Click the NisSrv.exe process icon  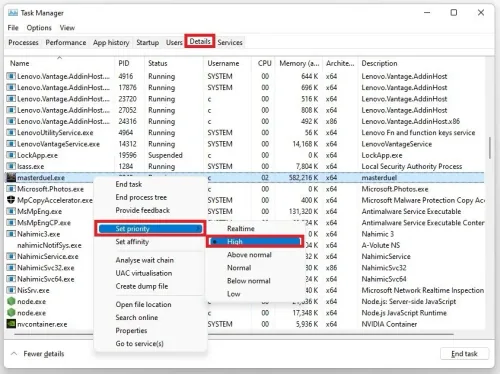pyautogui.click(x=11, y=290)
